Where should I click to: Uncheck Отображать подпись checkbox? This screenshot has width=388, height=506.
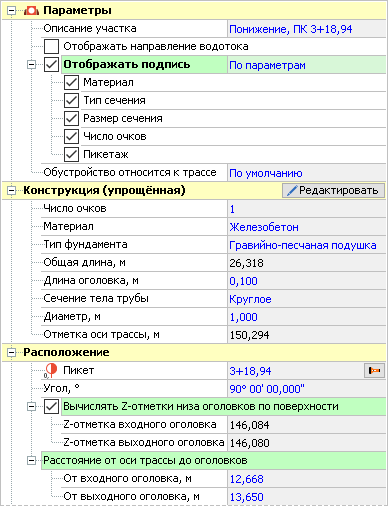pyautogui.click(x=51, y=64)
